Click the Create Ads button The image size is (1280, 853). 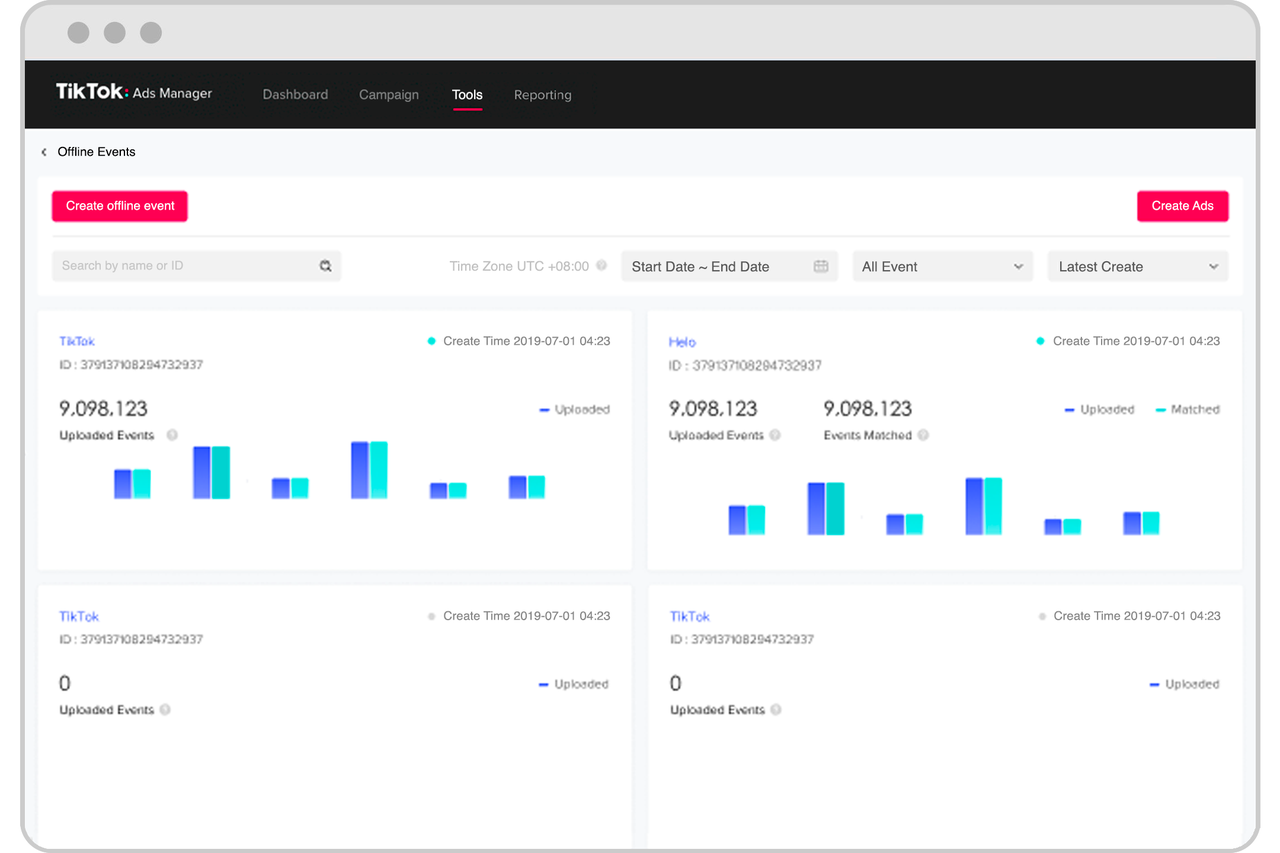pyautogui.click(x=1183, y=206)
